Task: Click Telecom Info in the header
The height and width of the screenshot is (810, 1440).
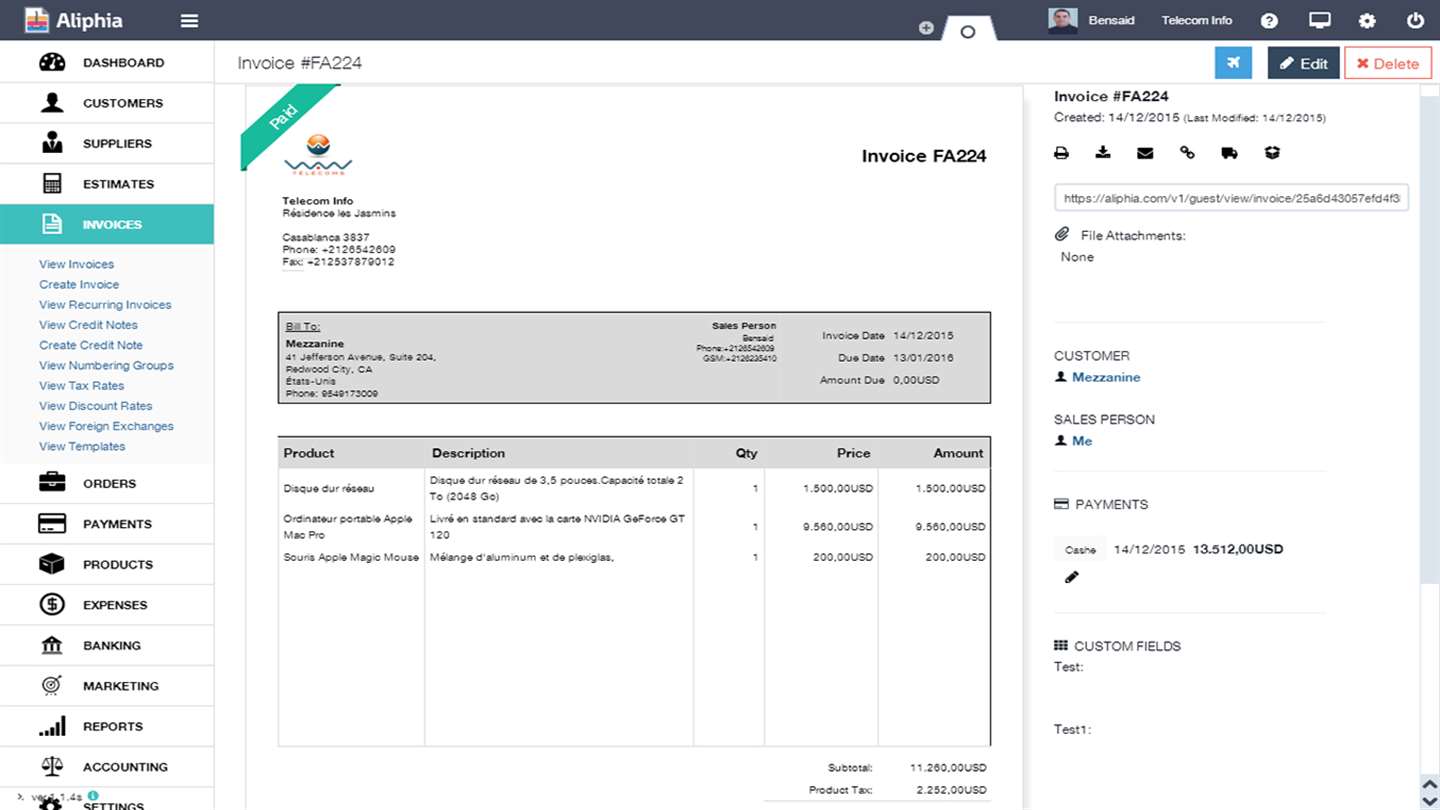Action: click(1197, 21)
